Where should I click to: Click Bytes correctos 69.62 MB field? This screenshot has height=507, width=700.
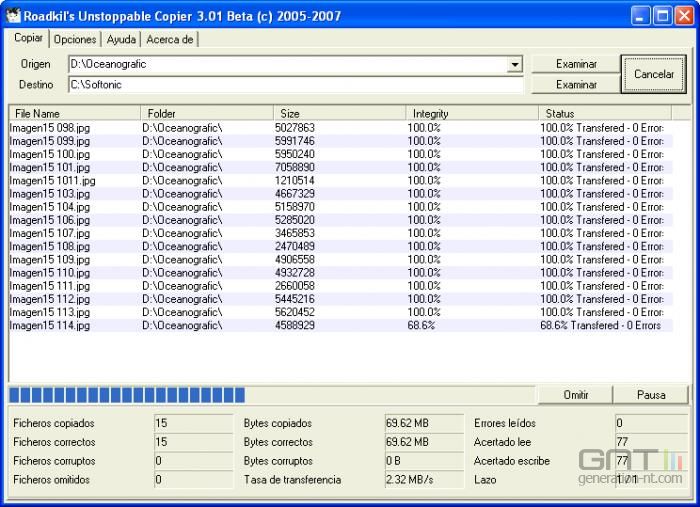(424, 442)
